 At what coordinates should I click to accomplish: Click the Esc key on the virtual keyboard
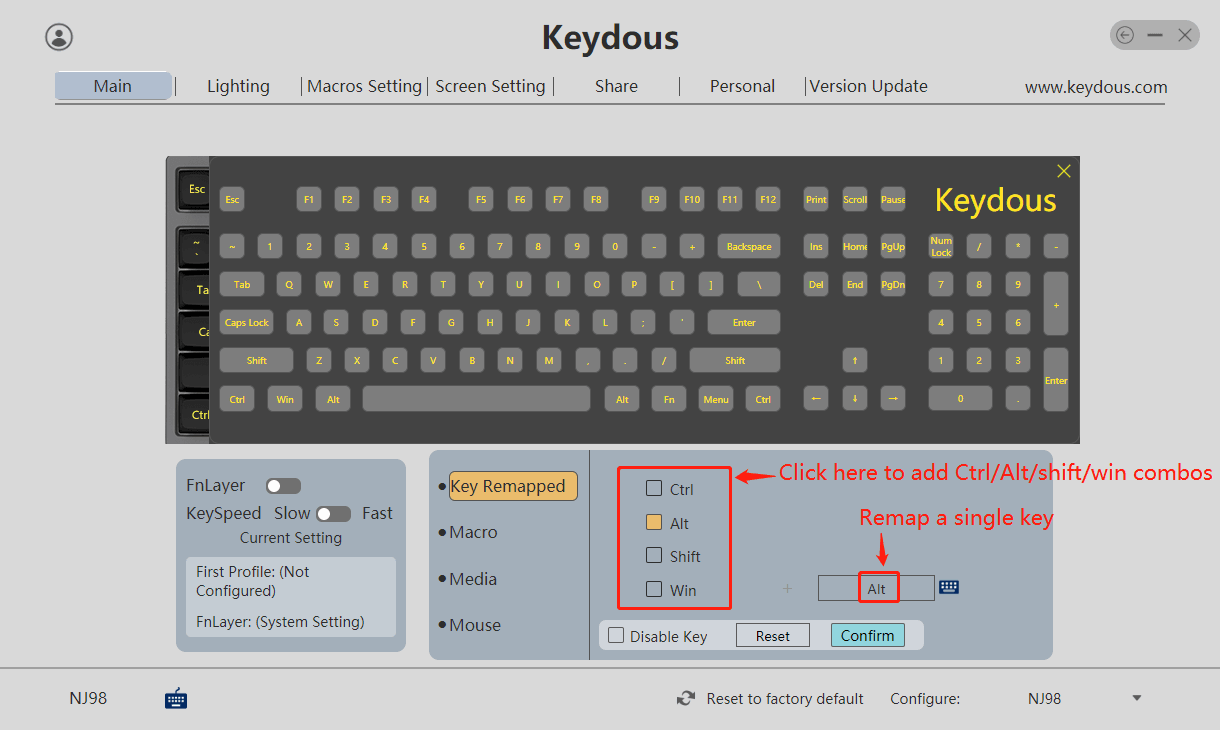tap(232, 199)
